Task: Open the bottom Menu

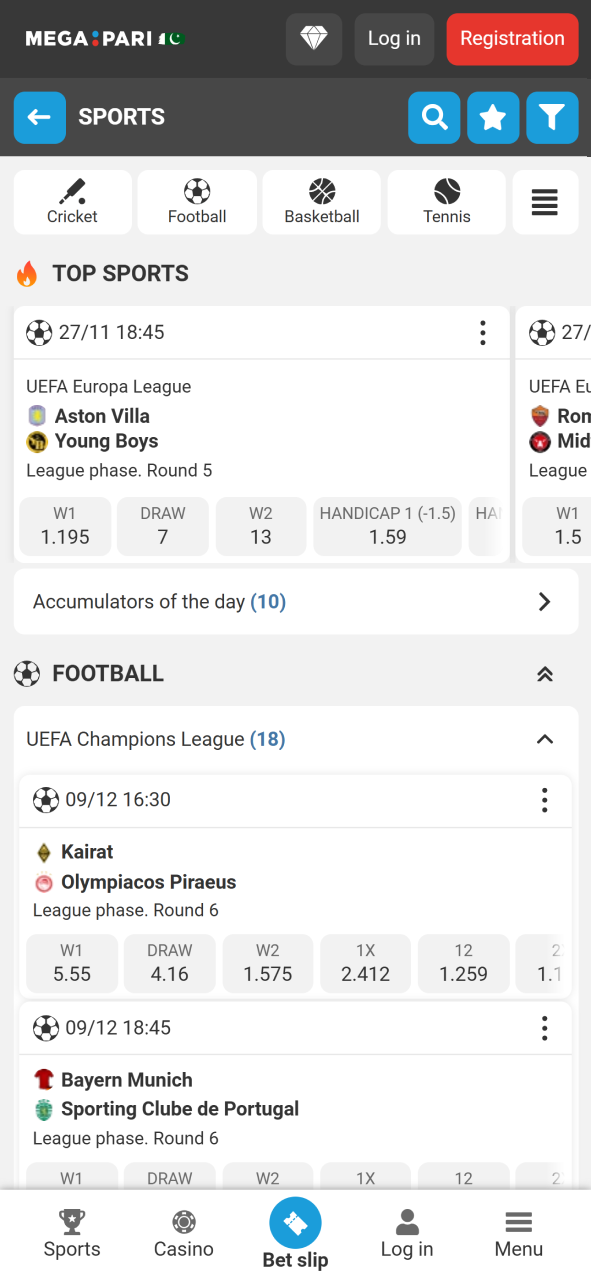Action: click(x=518, y=1233)
